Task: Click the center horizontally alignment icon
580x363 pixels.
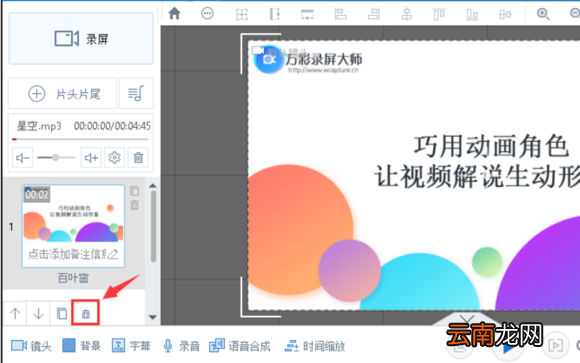Action: [x=407, y=14]
